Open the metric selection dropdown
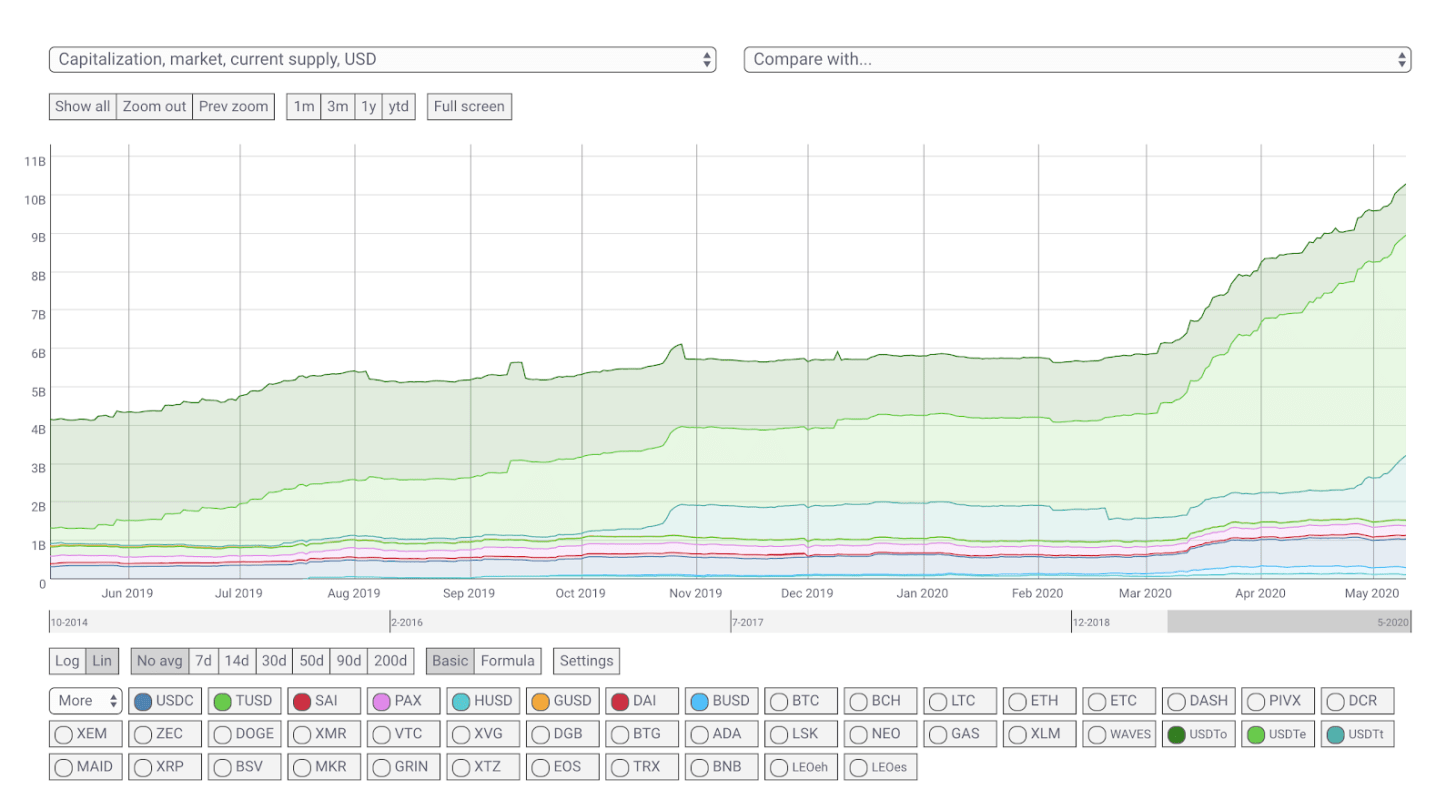This screenshot has width=1456, height=810. pos(382,59)
